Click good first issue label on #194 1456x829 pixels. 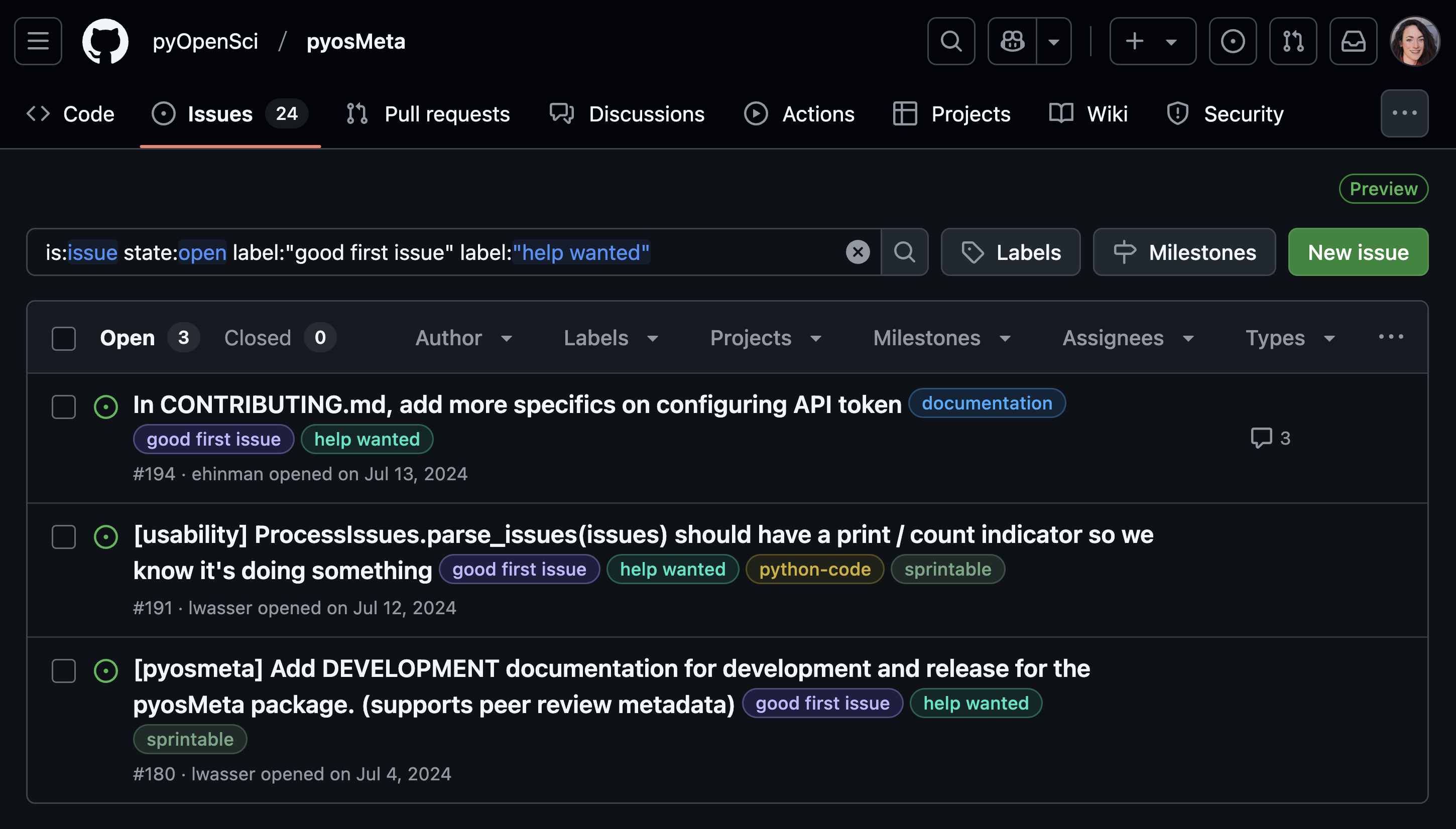point(213,439)
